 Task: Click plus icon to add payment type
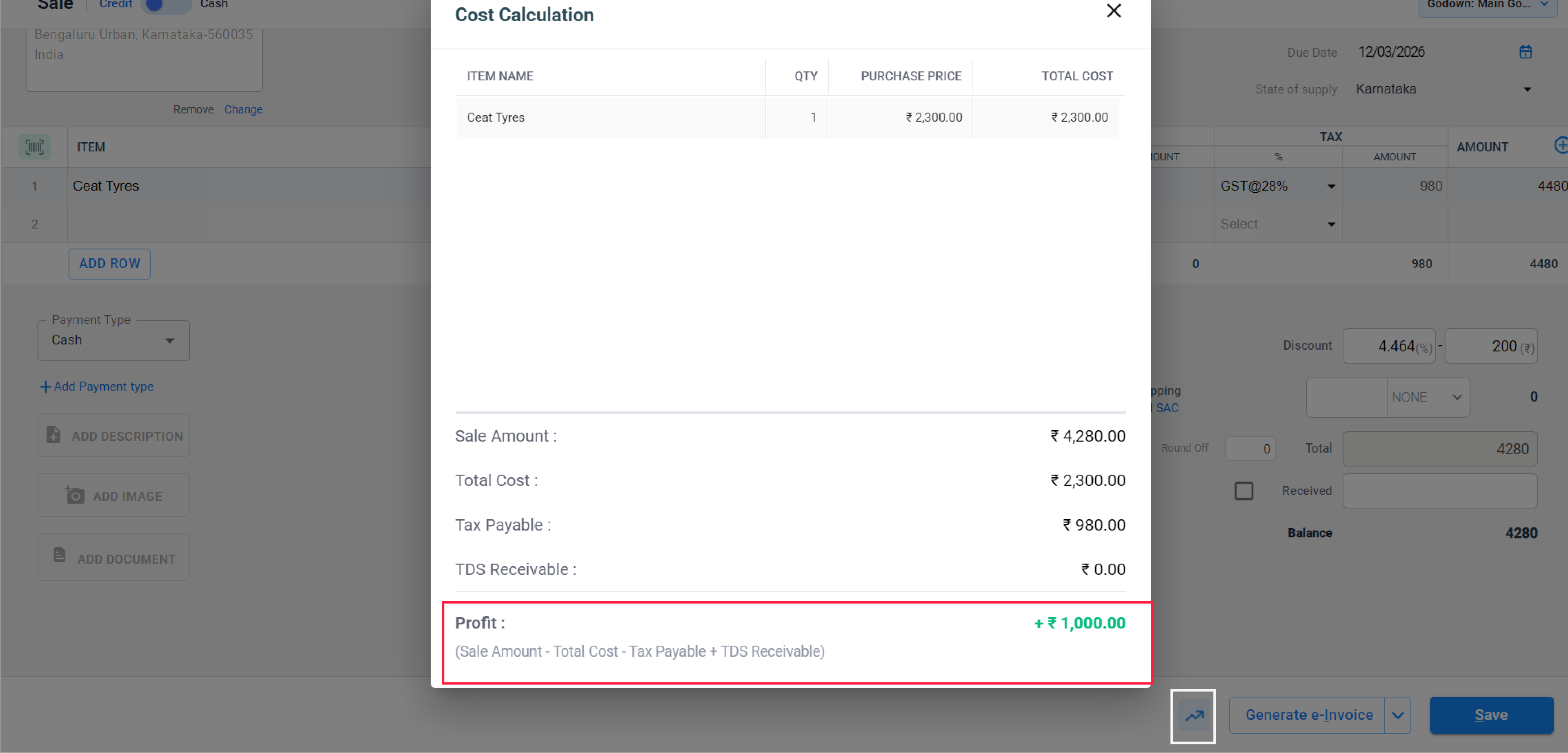coord(45,387)
